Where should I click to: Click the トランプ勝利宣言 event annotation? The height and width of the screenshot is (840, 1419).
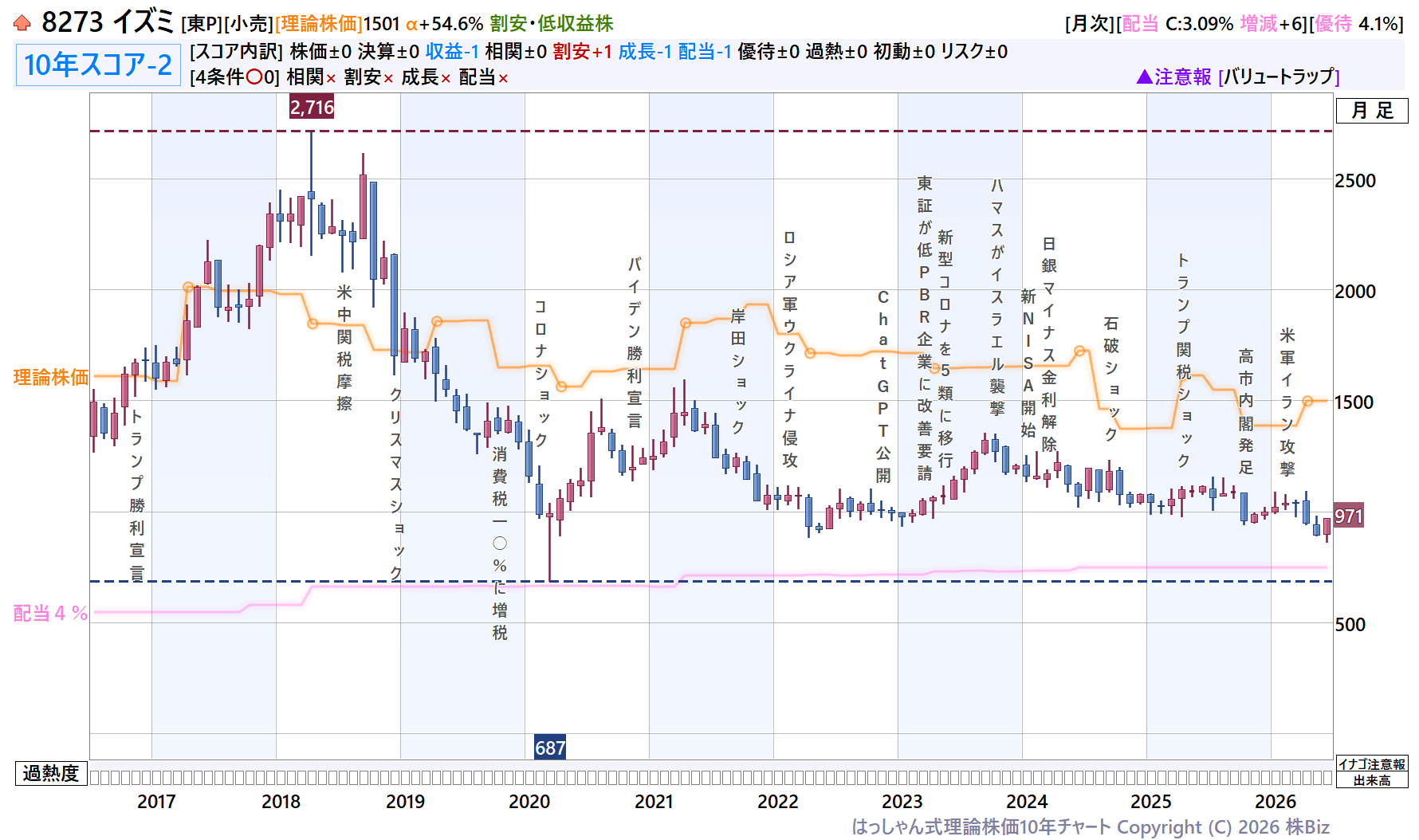tap(137, 494)
